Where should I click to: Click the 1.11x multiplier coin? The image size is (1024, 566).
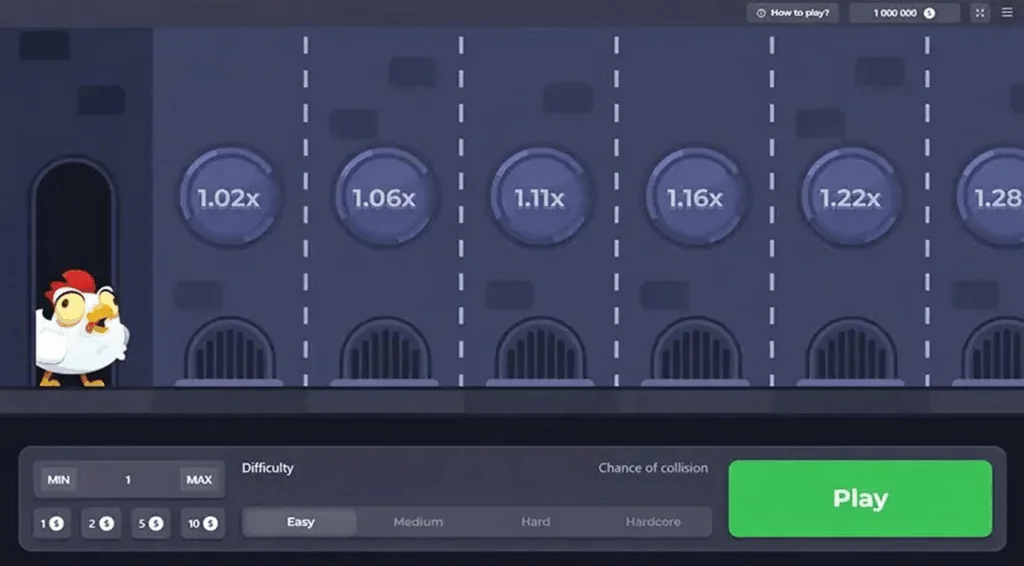click(x=540, y=198)
